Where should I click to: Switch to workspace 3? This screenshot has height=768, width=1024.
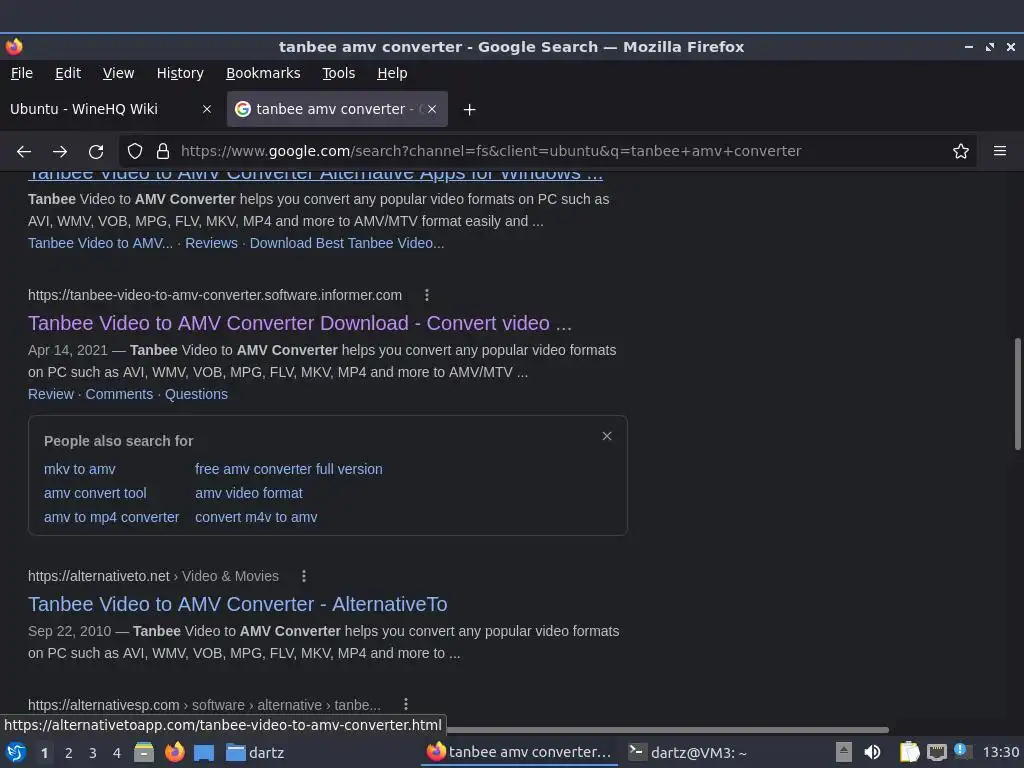coord(93,753)
